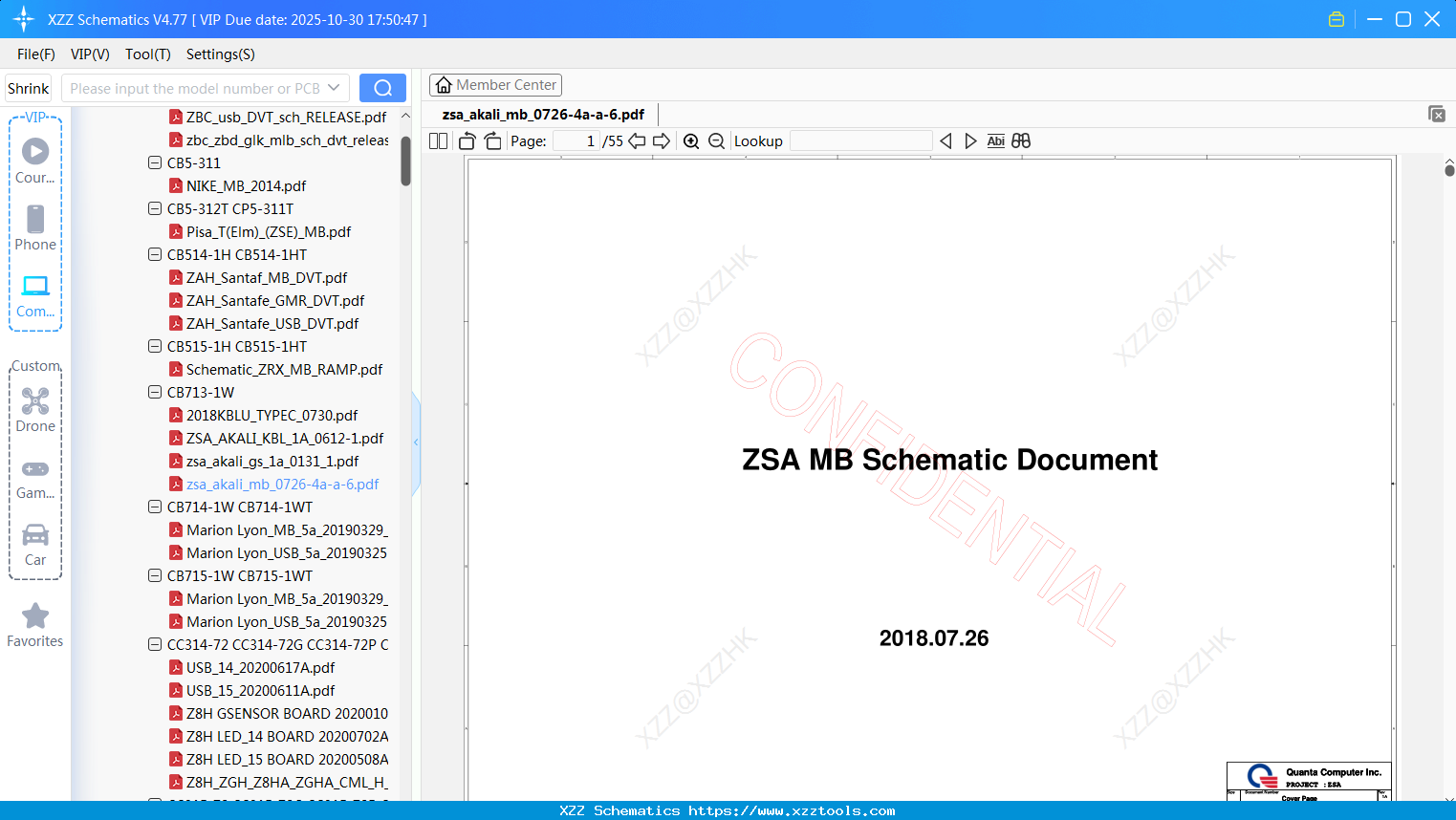Click the blue search button
The width and height of the screenshot is (1456, 820).
point(382,88)
